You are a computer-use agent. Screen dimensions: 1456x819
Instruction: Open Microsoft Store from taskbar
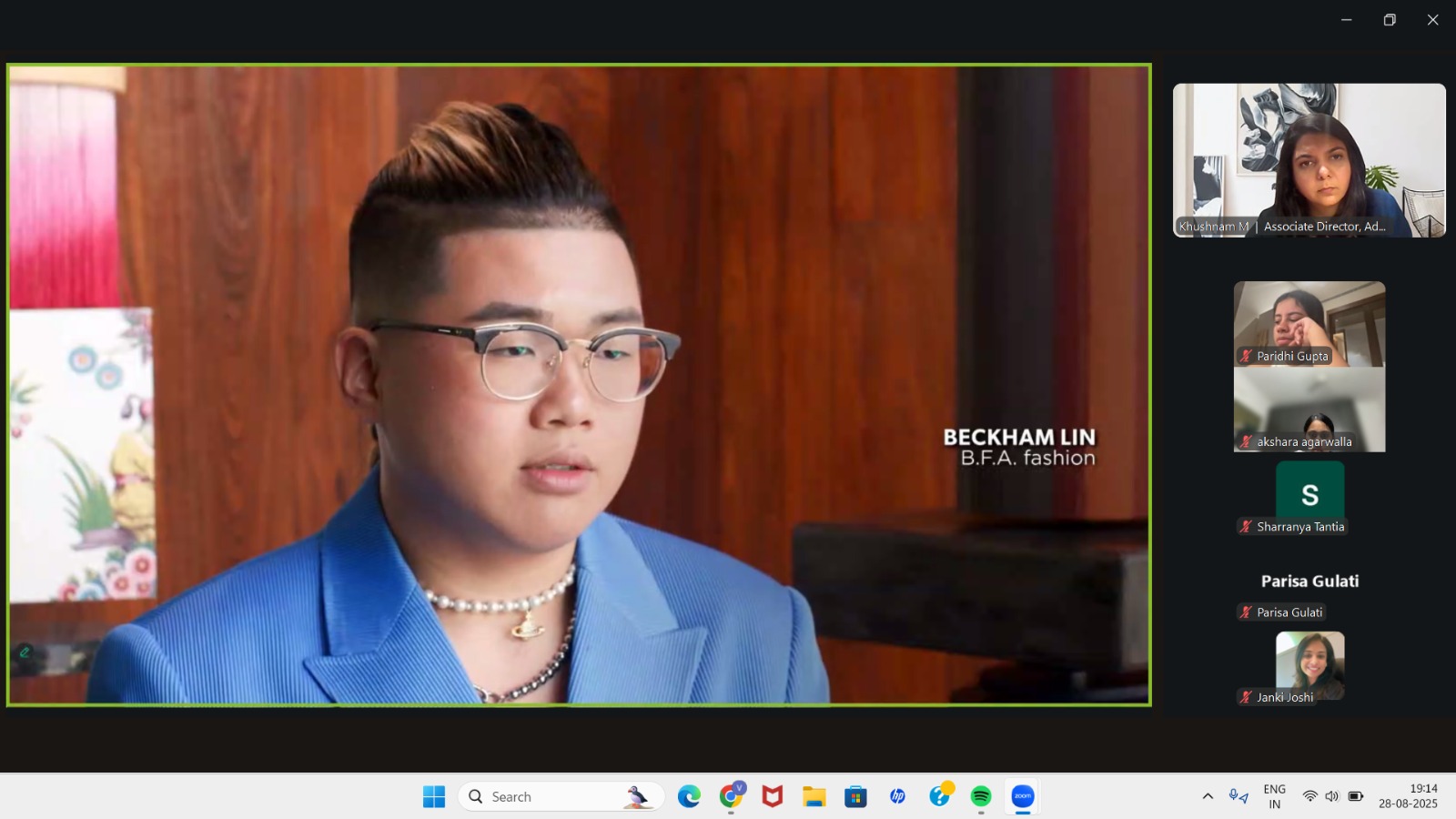(x=855, y=796)
